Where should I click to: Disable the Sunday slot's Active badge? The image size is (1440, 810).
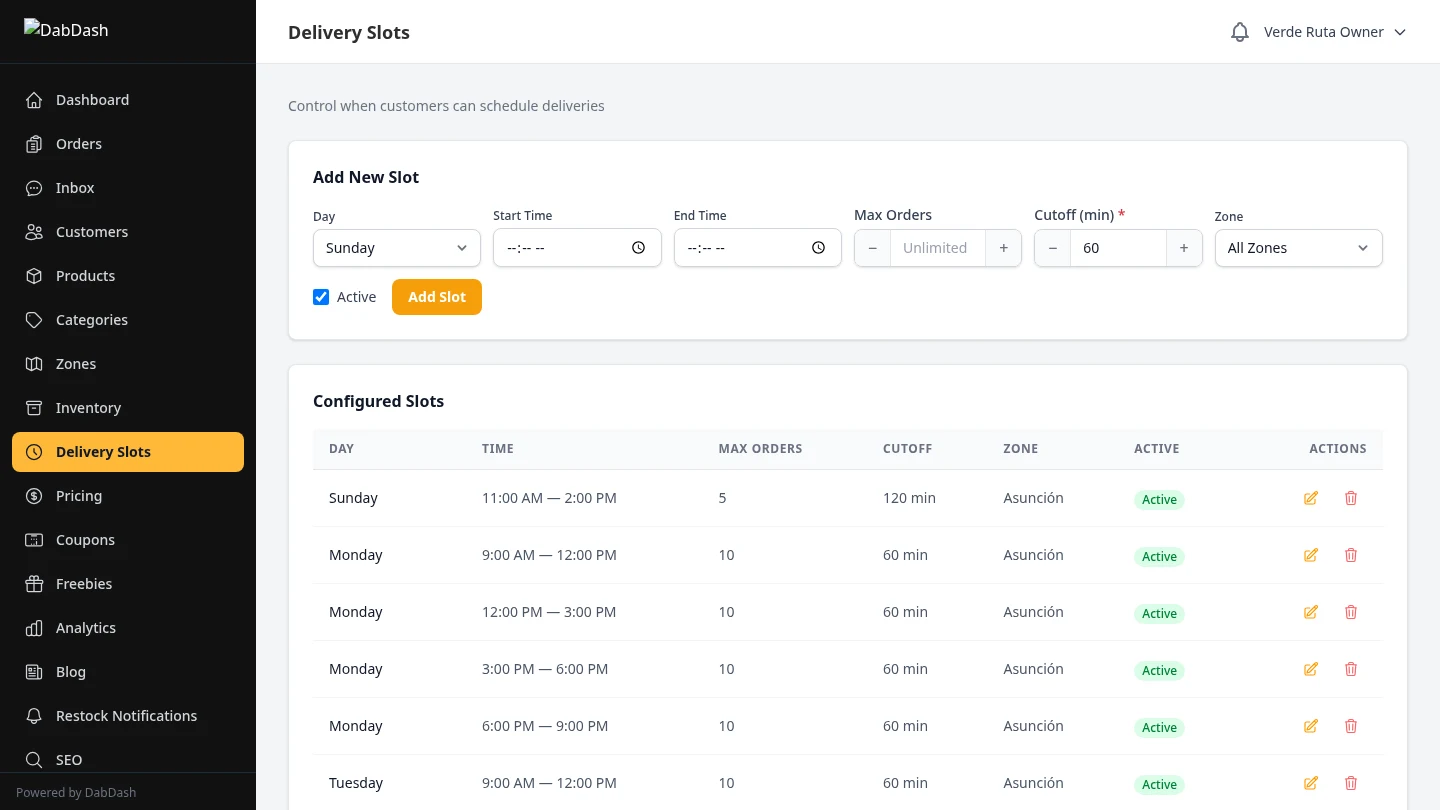click(x=1159, y=498)
